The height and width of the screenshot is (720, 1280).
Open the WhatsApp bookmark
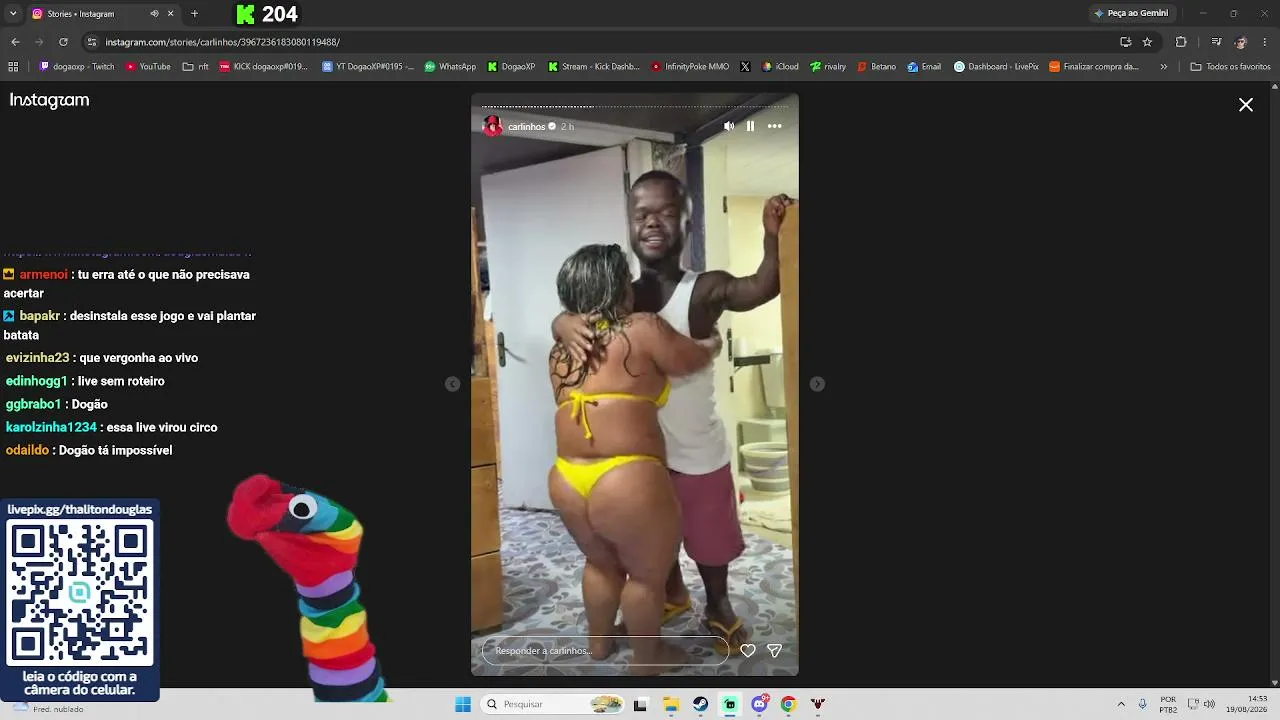click(450, 67)
